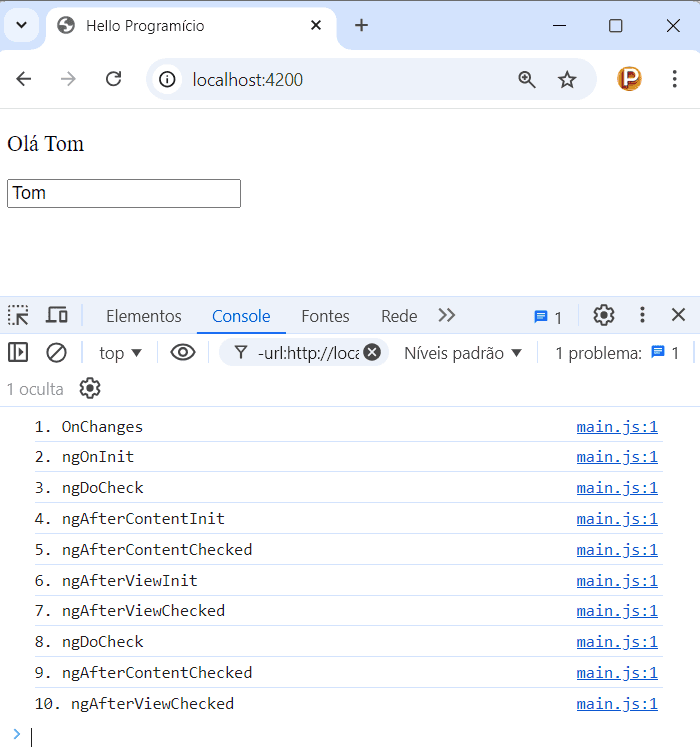Open main.js:1 link for ngOnInit
The image size is (700, 749).
[617, 457]
